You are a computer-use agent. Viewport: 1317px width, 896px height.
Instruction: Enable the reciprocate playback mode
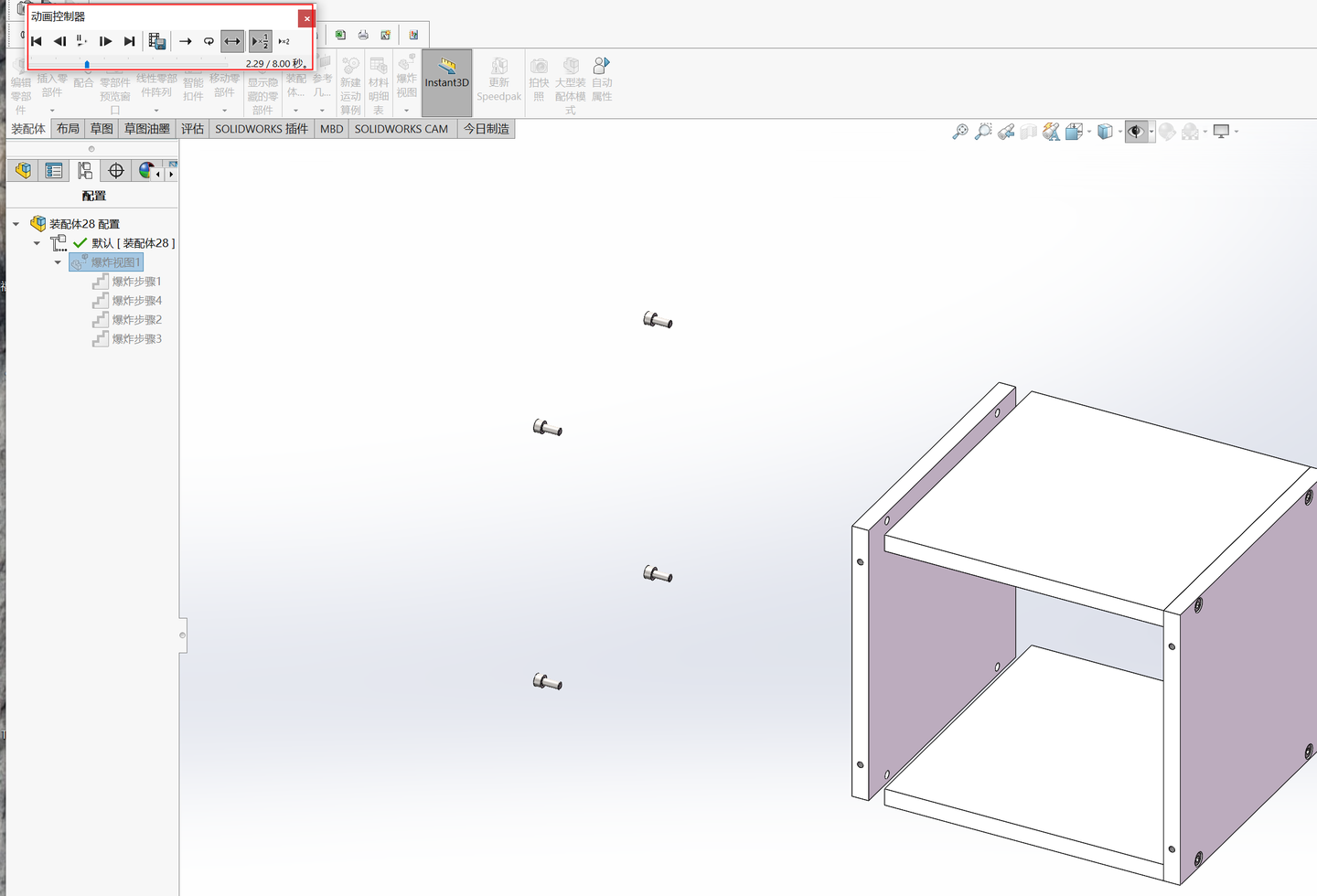pyautogui.click(x=231, y=41)
